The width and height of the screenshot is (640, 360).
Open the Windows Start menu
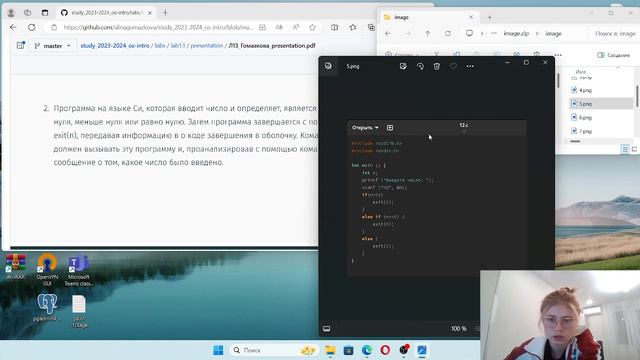click(x=218, y=350)
